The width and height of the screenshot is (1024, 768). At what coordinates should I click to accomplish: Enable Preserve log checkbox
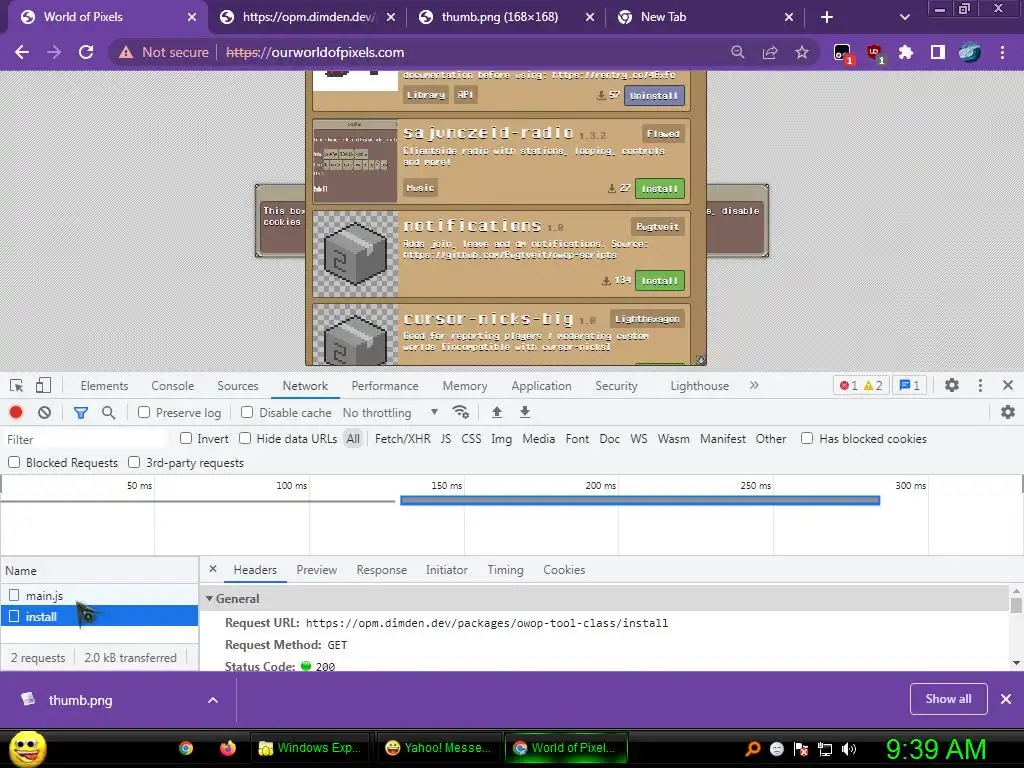pos(144,412)
